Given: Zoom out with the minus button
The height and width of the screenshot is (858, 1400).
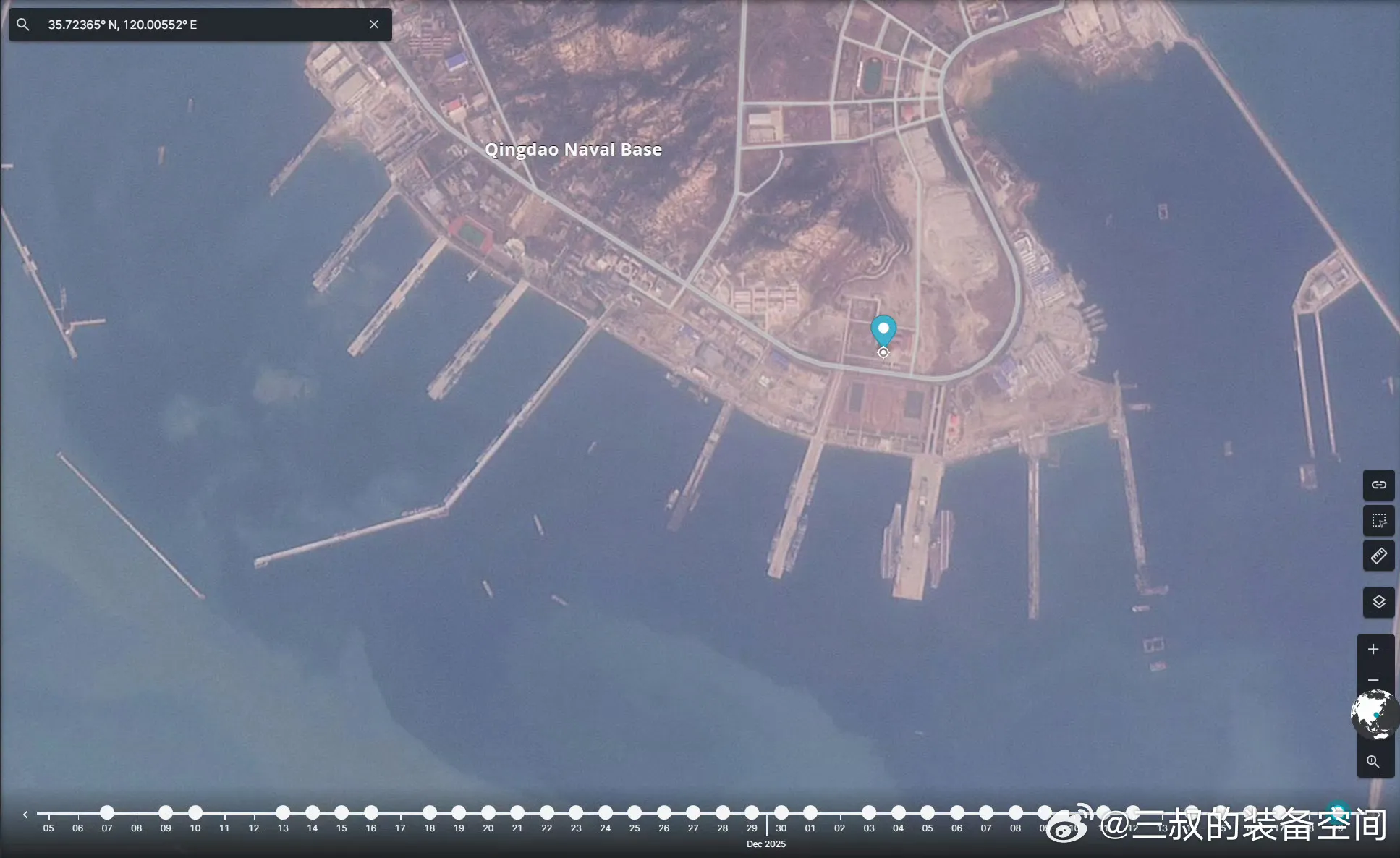Looking at the screenshot, I should pos(1373,680).
